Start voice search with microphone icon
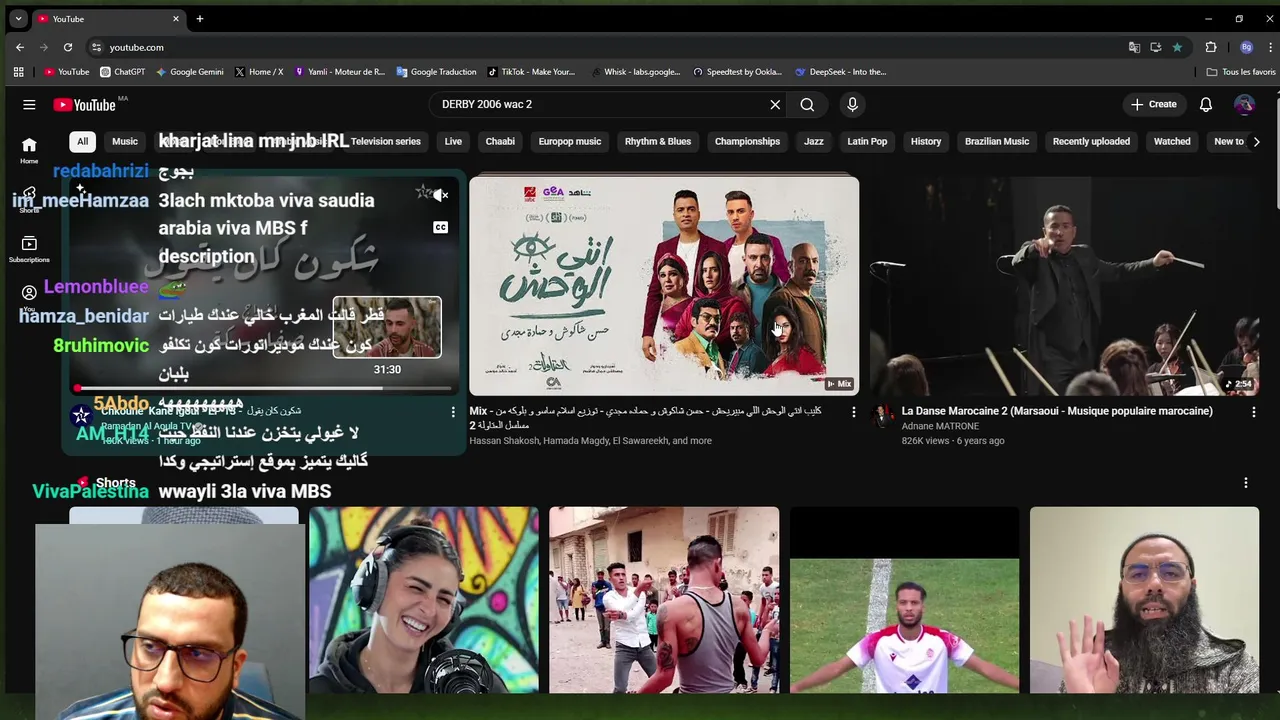 (852, 104)
